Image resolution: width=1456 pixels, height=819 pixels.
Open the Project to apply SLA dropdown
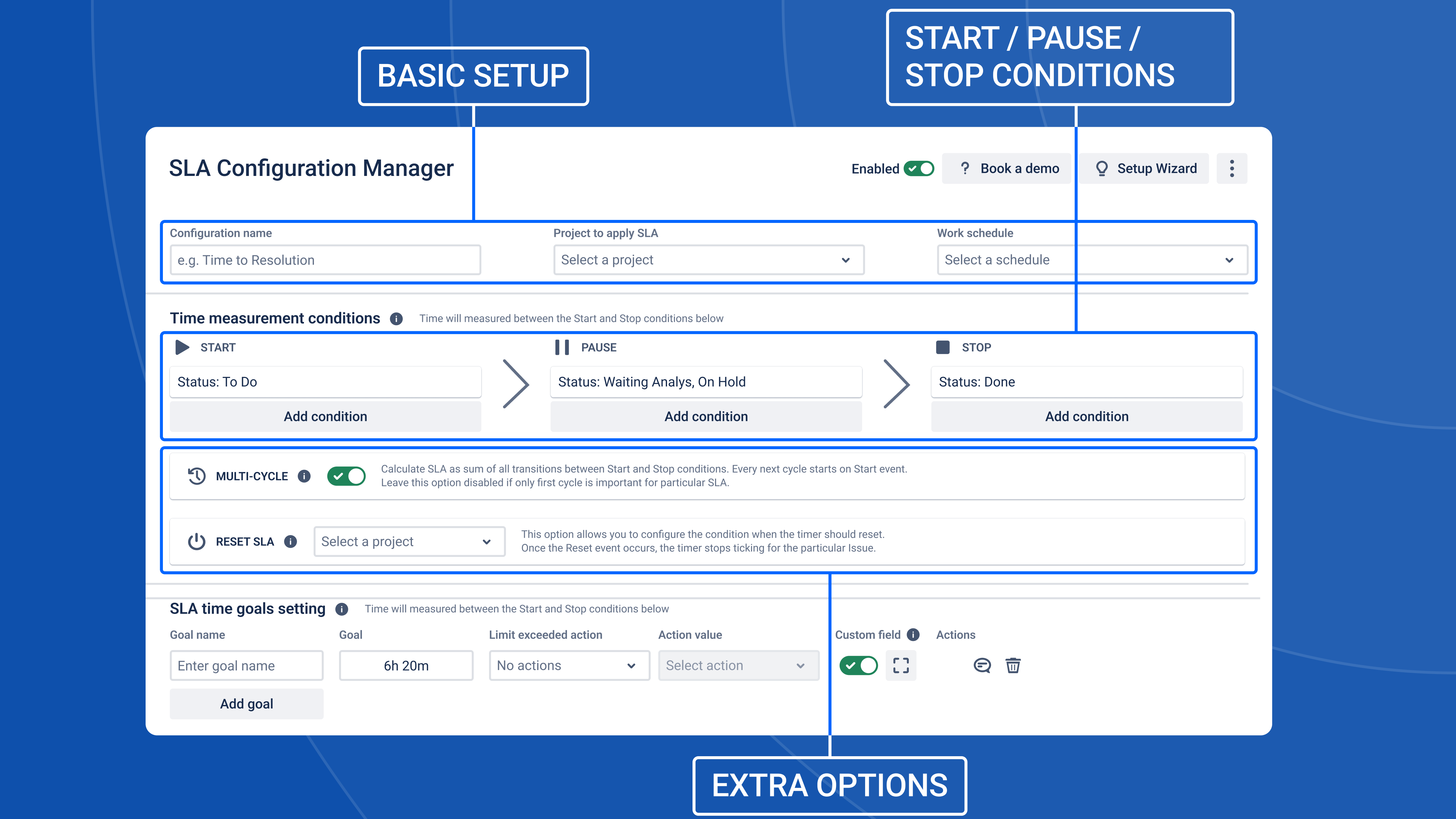tap(709, 260)
